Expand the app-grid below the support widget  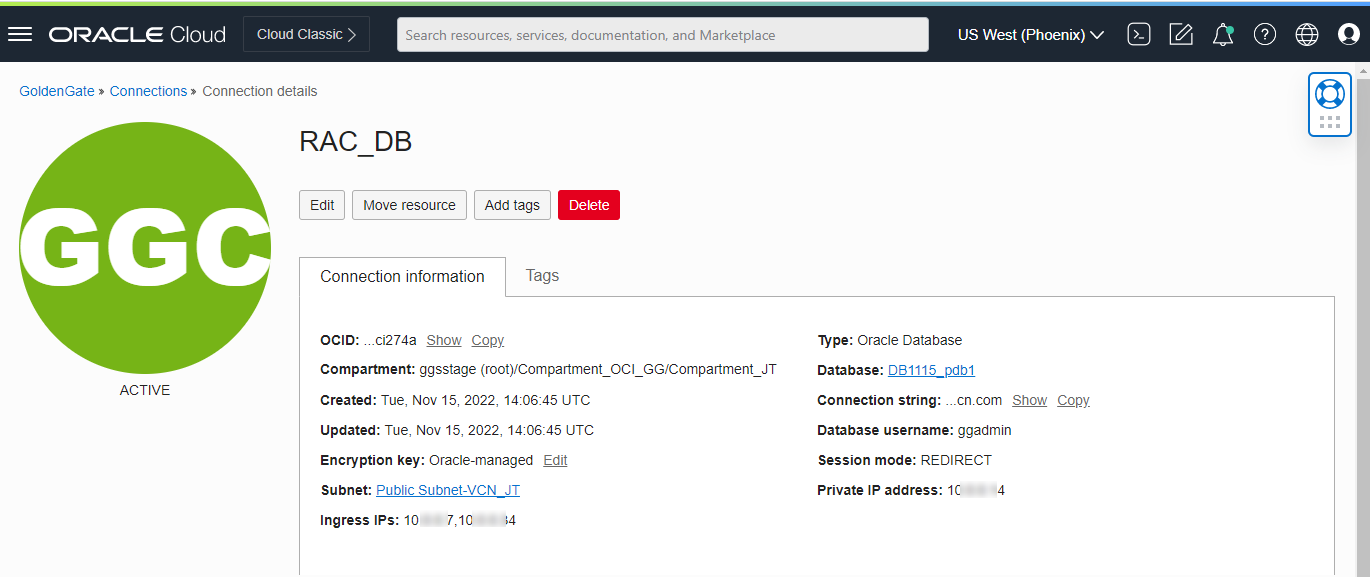1329,120
